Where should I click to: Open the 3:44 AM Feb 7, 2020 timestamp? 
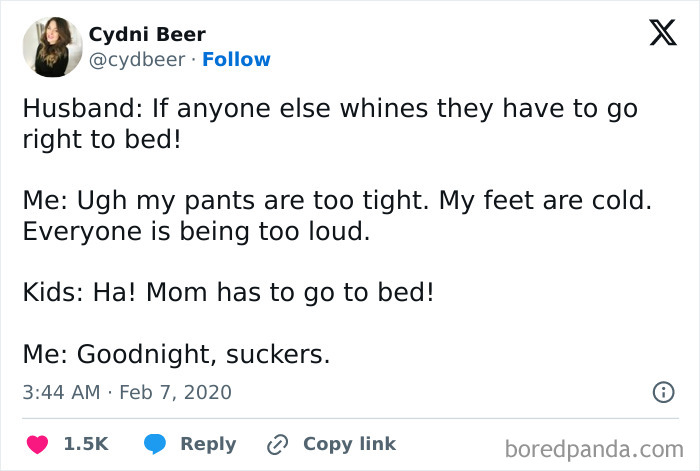click(127, 393)
